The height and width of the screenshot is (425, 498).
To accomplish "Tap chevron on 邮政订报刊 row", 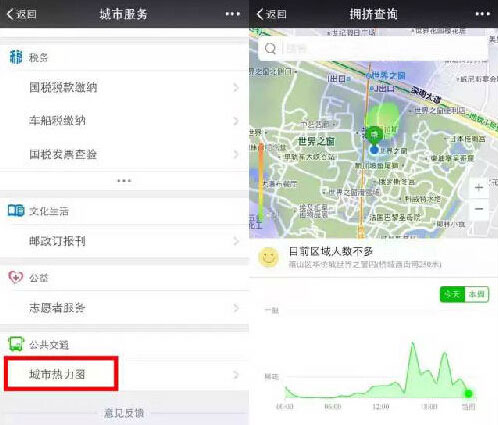I will 236,241.
